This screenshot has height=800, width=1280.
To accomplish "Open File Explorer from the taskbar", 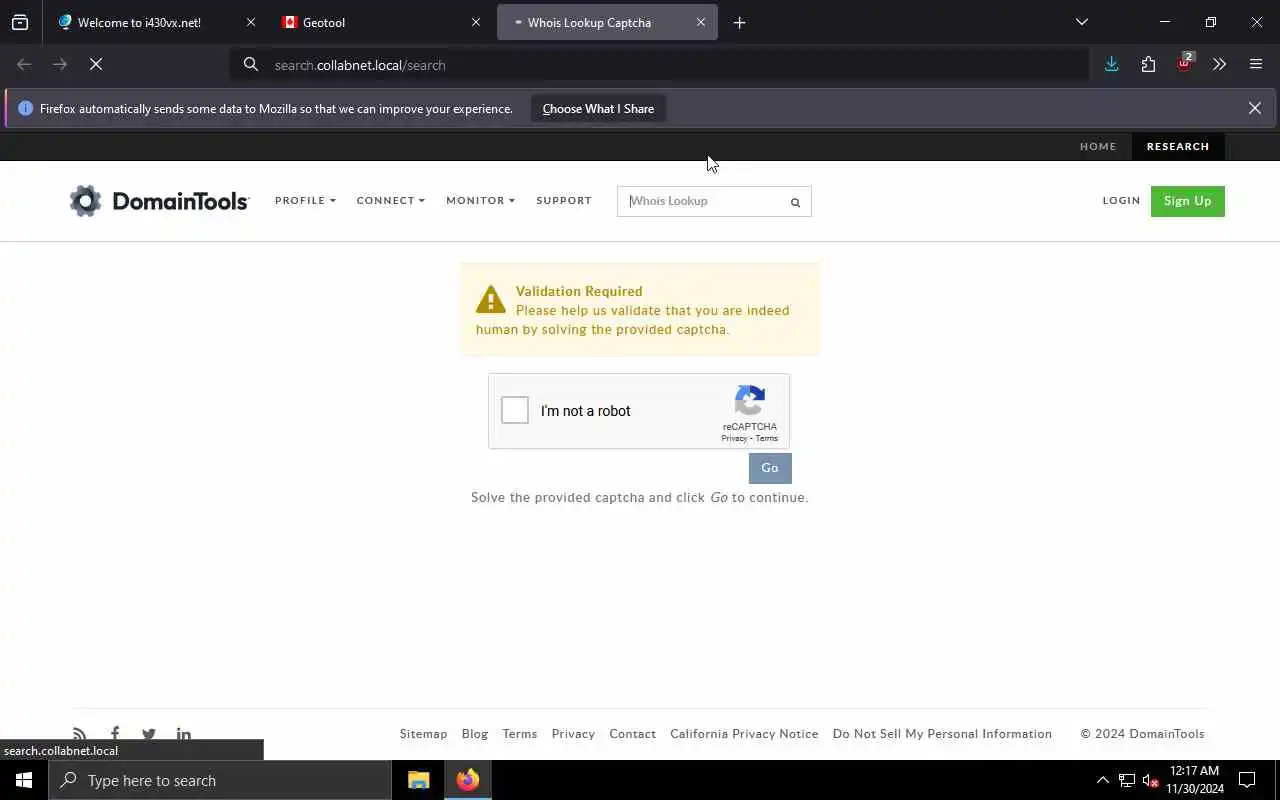I will coord(418,780).
